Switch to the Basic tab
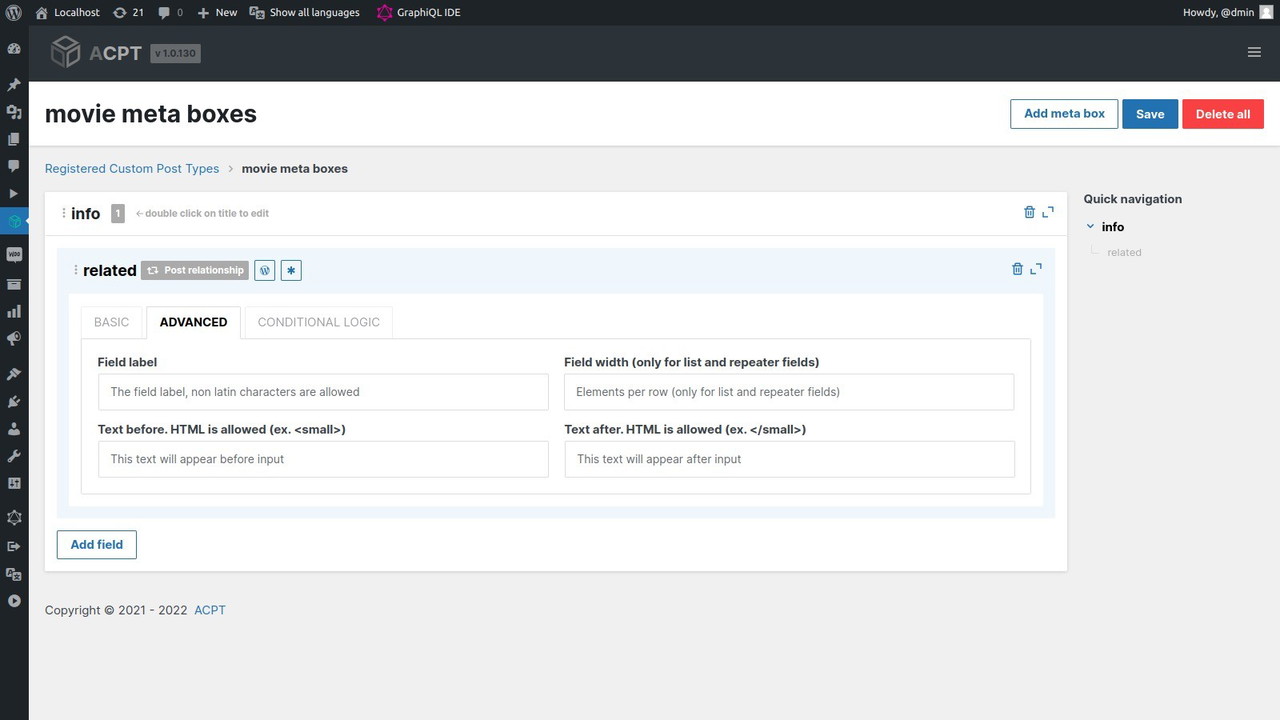 coord(112,322)
